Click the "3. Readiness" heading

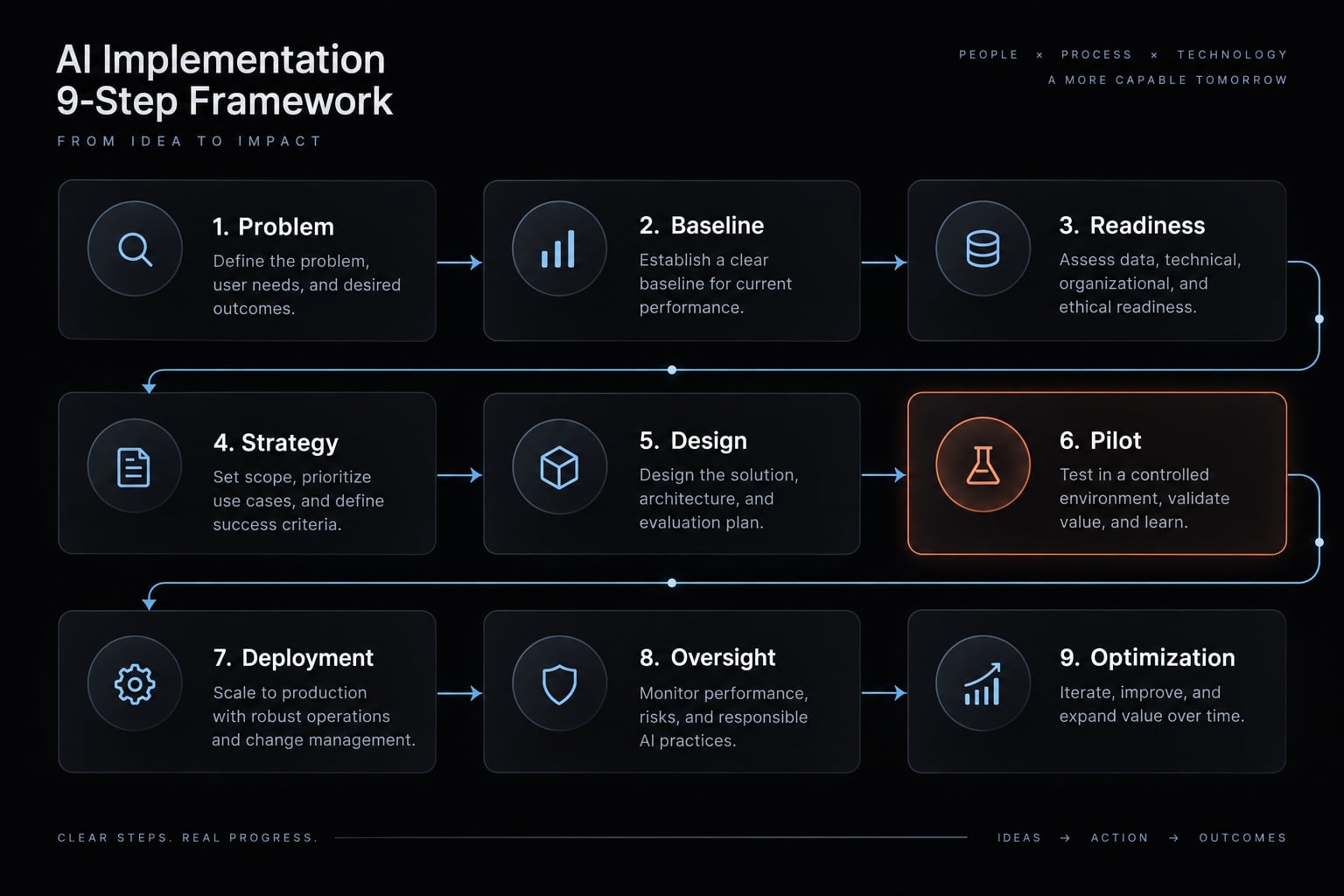1132,226
